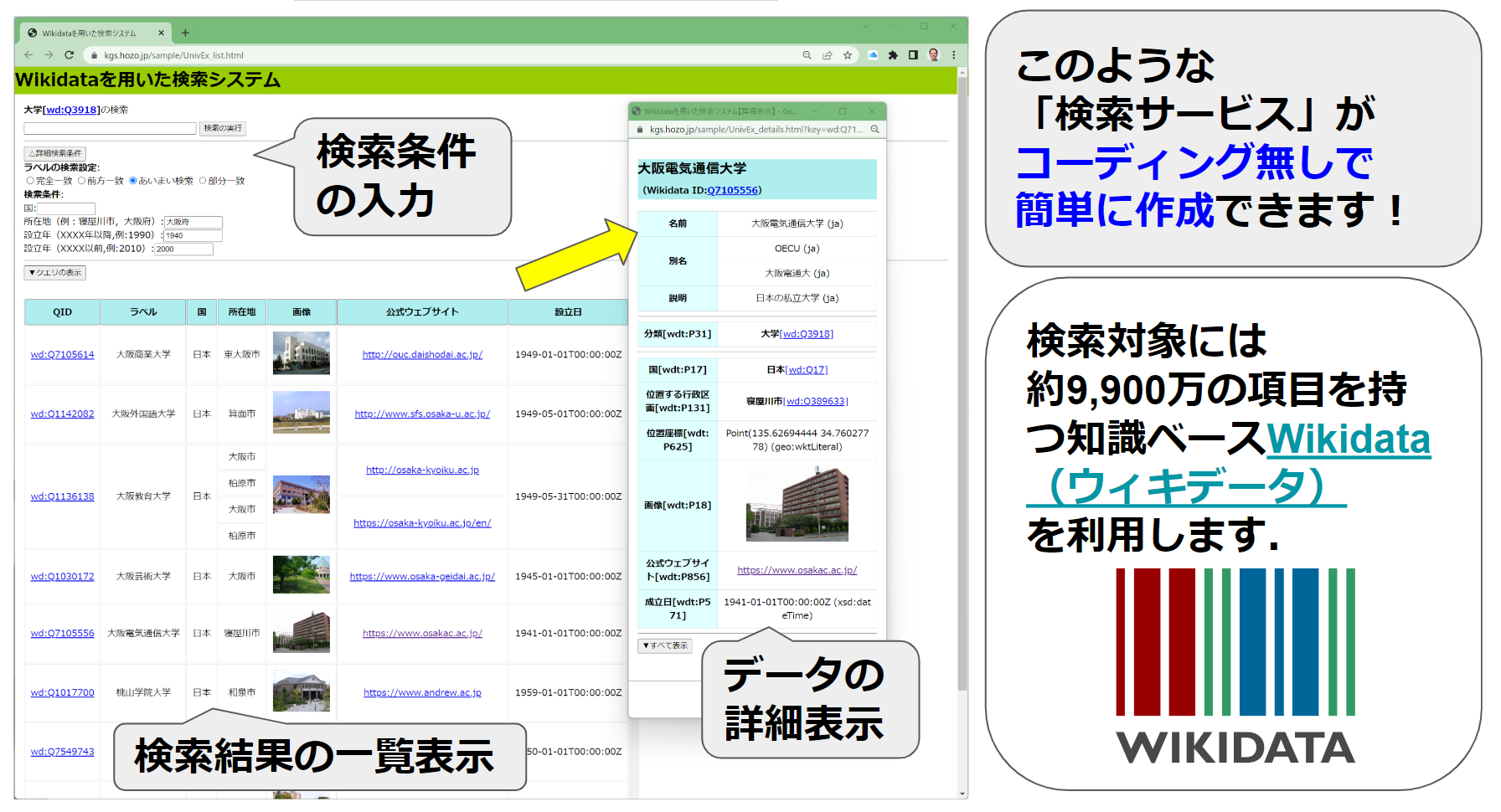Open http://ouc.daishodai.ac.jp/ website link

(x=422, y=355)
